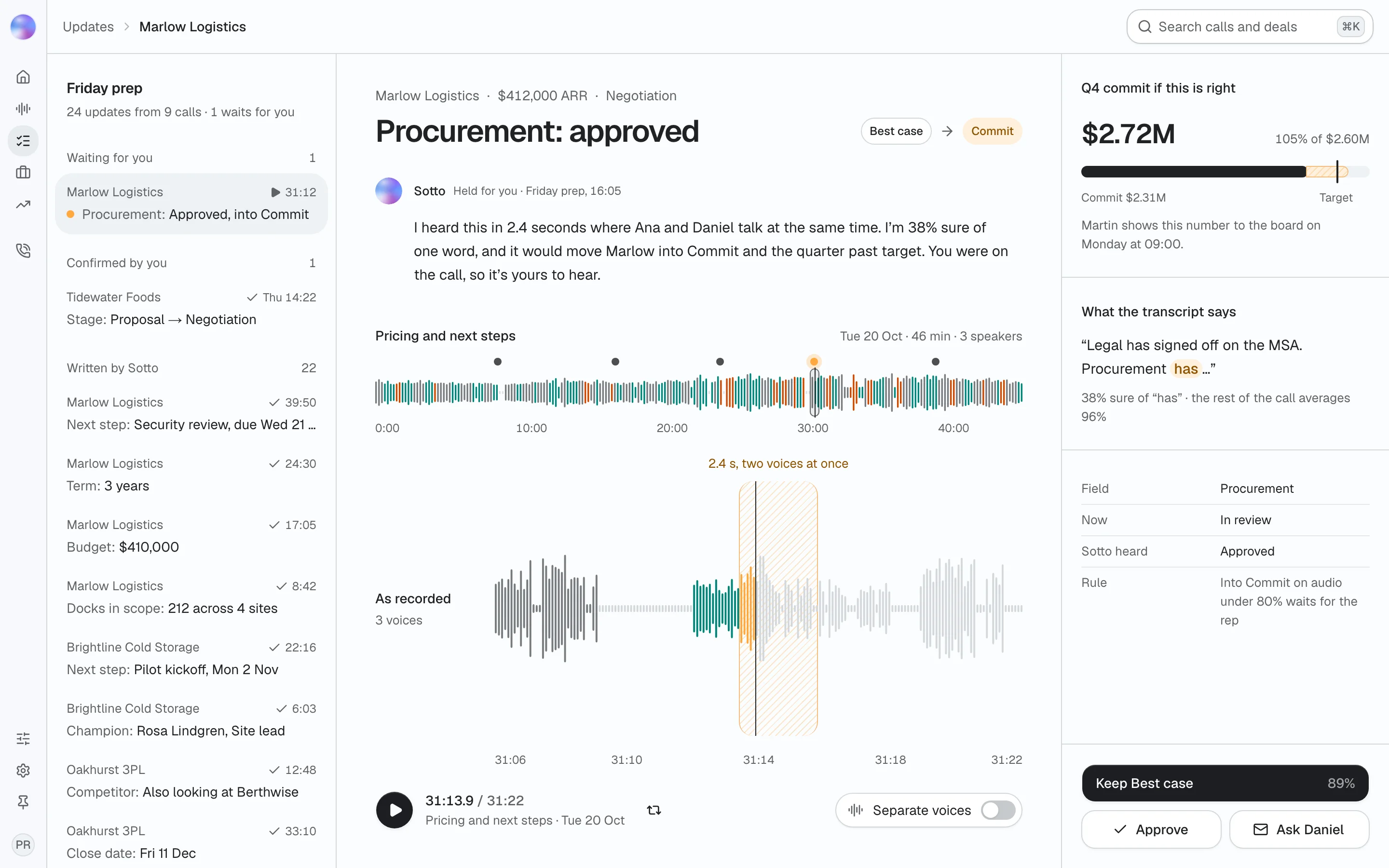Focus the Search calls and deals field

(x=1250, y=27)
